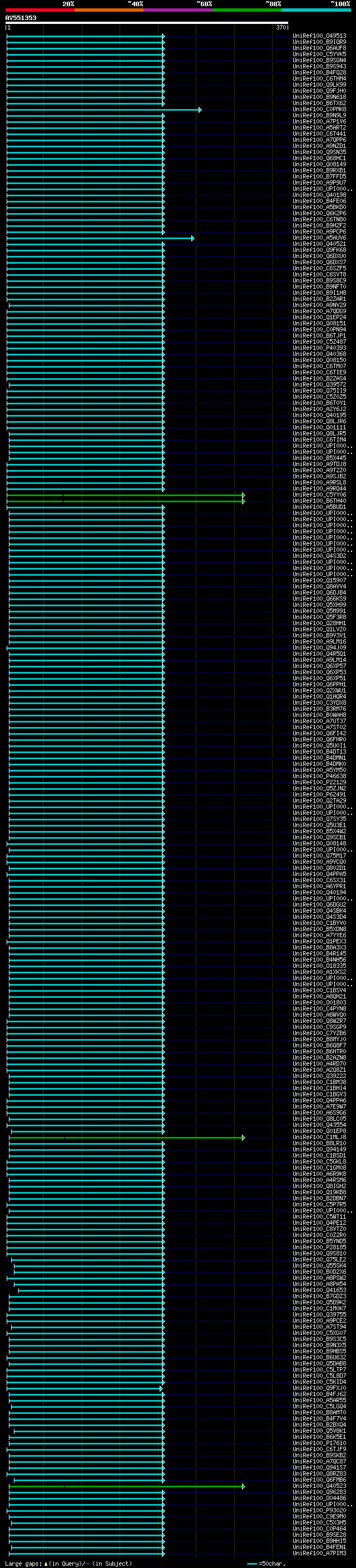Click the green alignment bar for B6TH40
This screenshot has width=356, height=1568.
126,501
